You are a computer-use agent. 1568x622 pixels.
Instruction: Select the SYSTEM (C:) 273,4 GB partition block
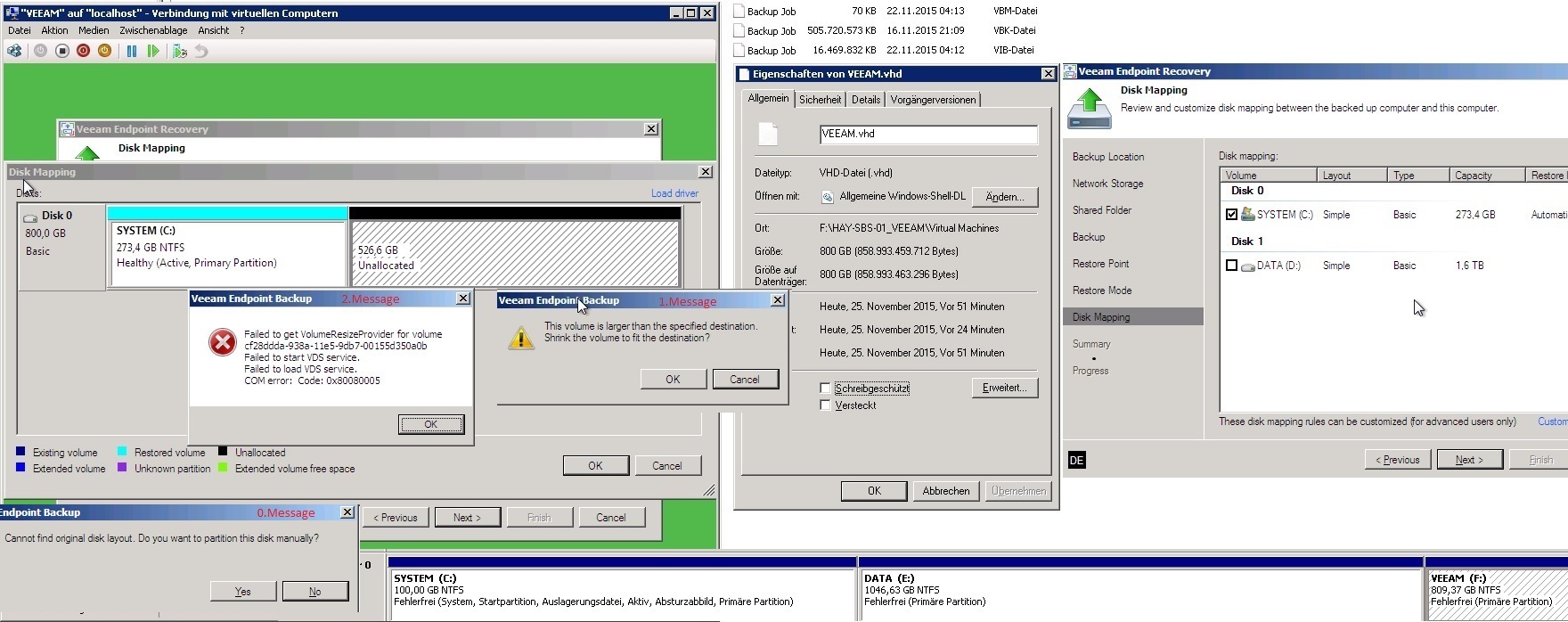tap(226, 247)
